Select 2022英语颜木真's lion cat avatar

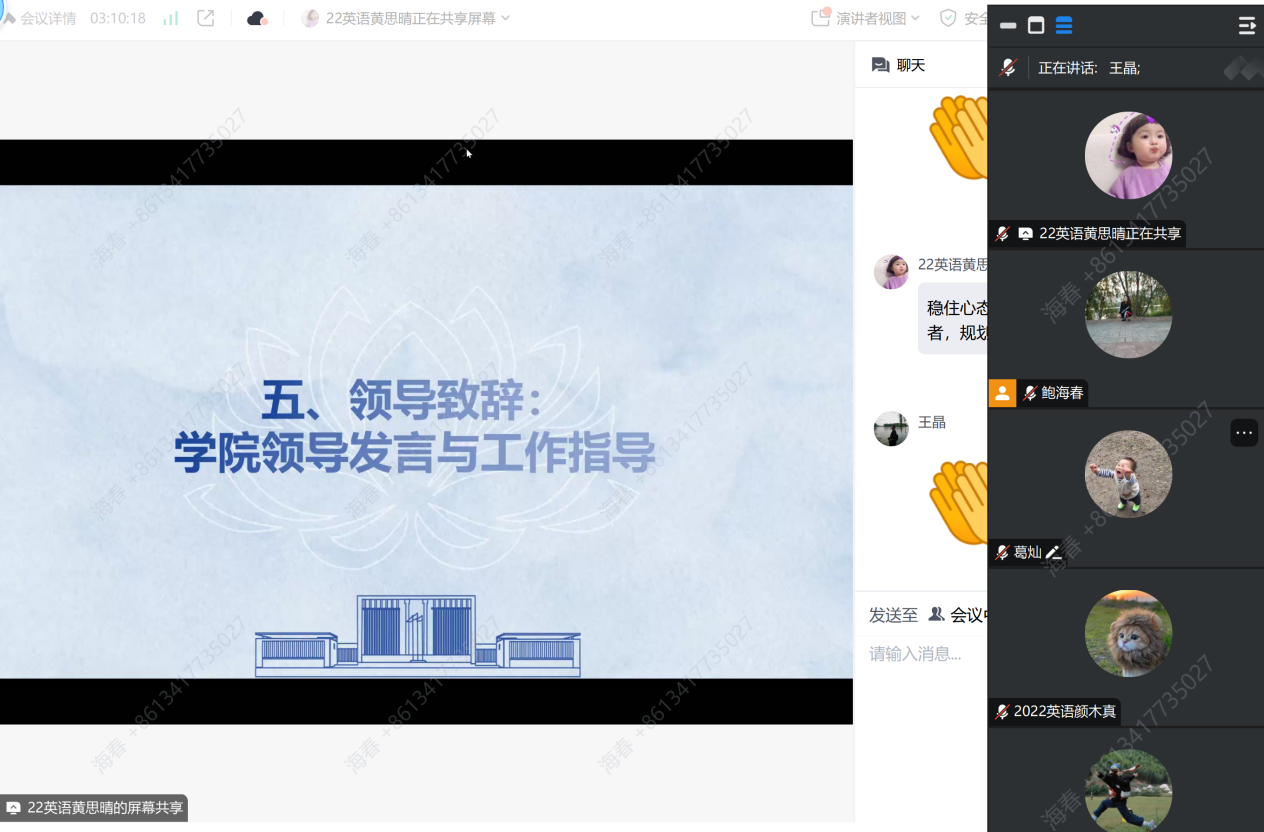pos(1128,633)
